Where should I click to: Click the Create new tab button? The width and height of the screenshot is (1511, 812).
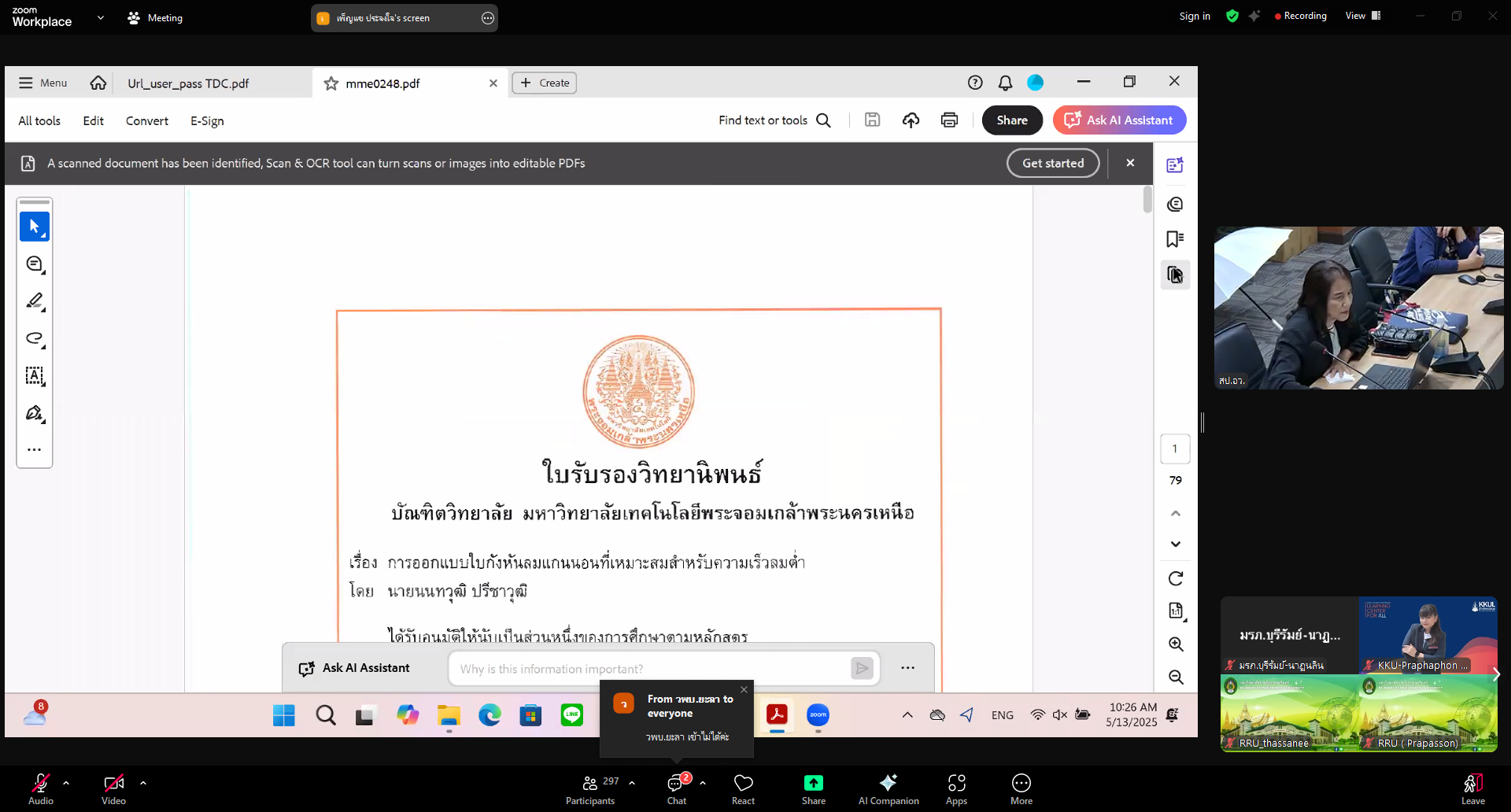545,83
